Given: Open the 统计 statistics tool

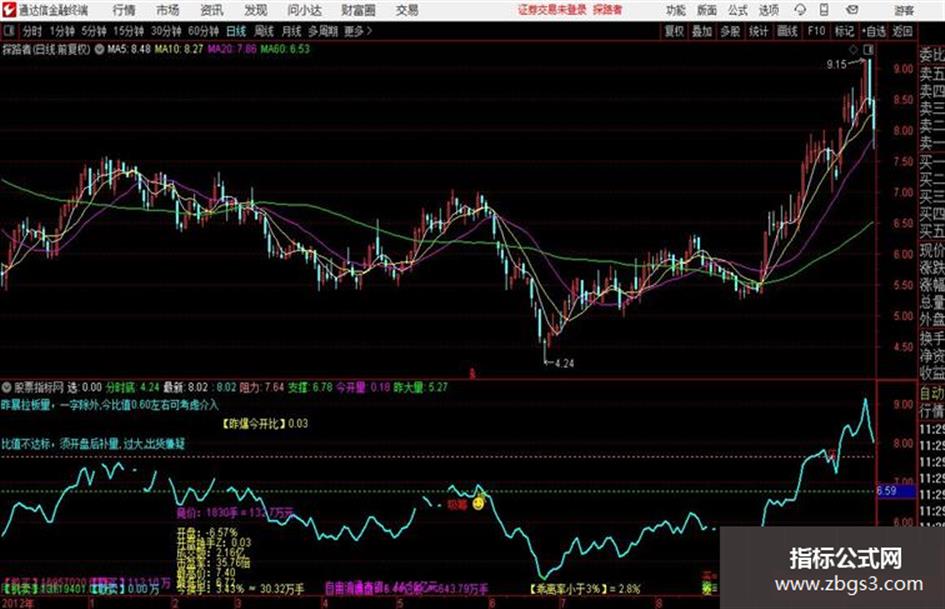Looking at the screenshot, I should pyautogui.click(x=758, y=31).
